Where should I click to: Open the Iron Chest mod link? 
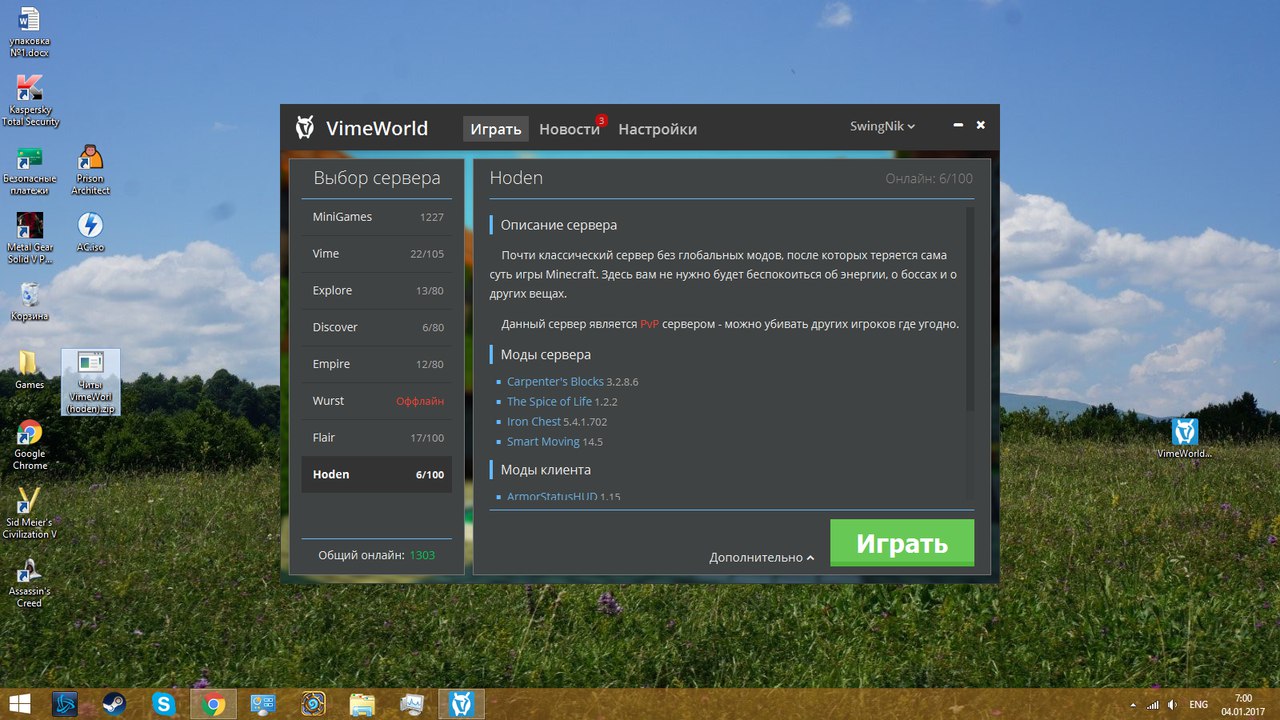point(533,421)
